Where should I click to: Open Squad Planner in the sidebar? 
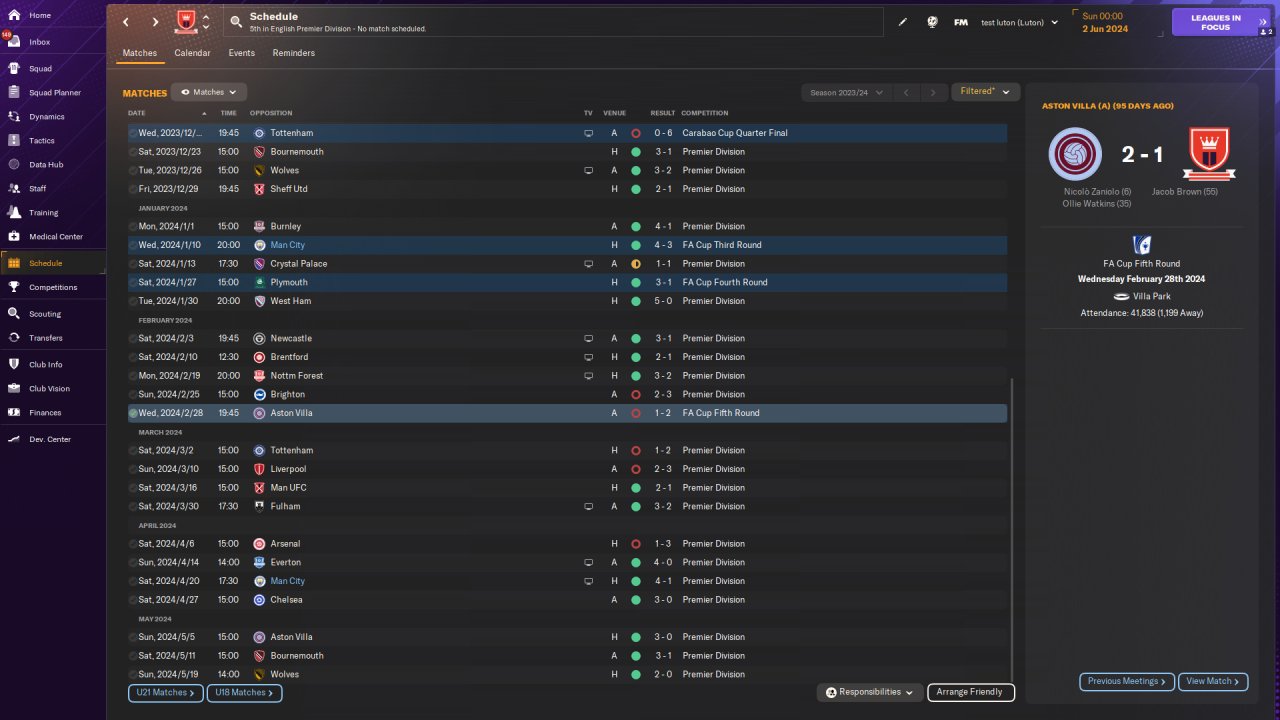point(53,93)
